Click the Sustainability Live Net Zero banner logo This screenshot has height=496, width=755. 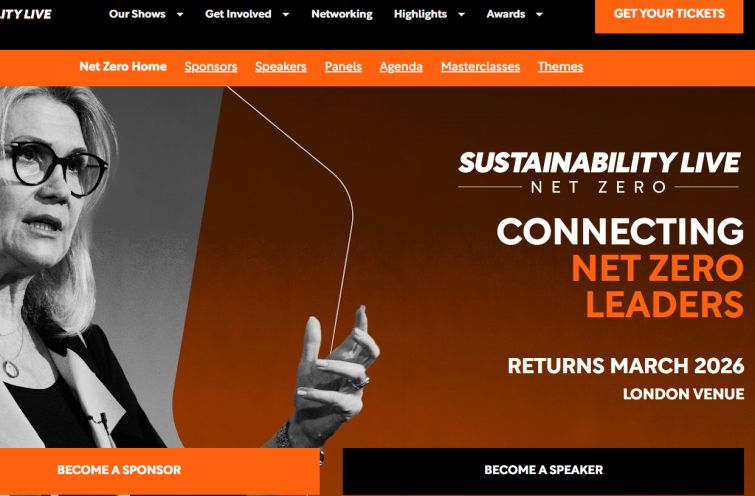click(x=599, y=172)
